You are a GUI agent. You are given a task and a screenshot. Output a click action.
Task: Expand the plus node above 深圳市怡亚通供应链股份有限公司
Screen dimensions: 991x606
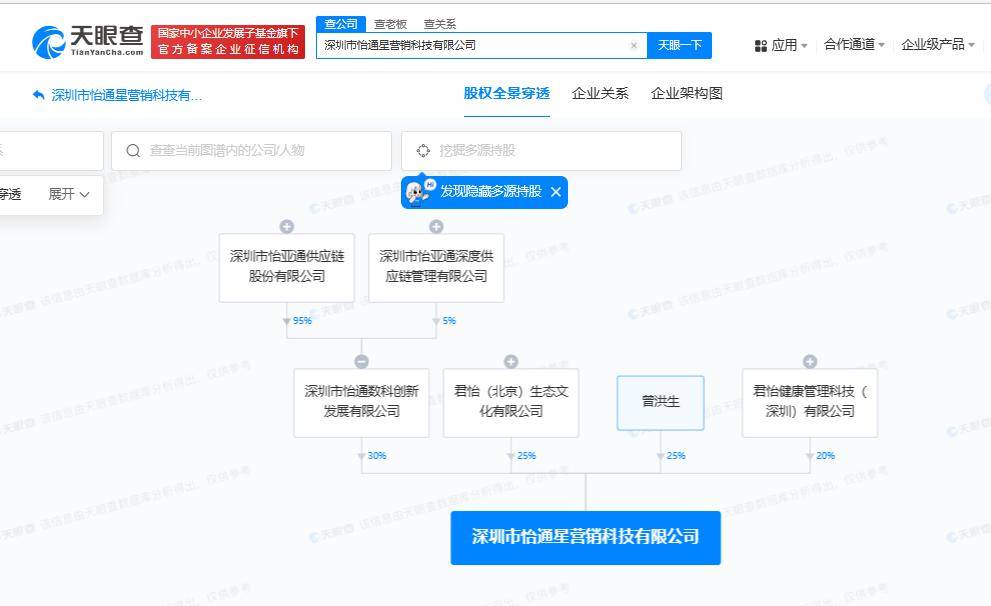286,226
